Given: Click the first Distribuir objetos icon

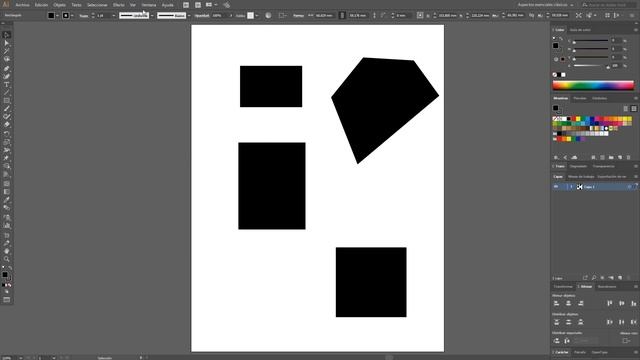Looking at the screenshot, I should (x=557, y=322).
